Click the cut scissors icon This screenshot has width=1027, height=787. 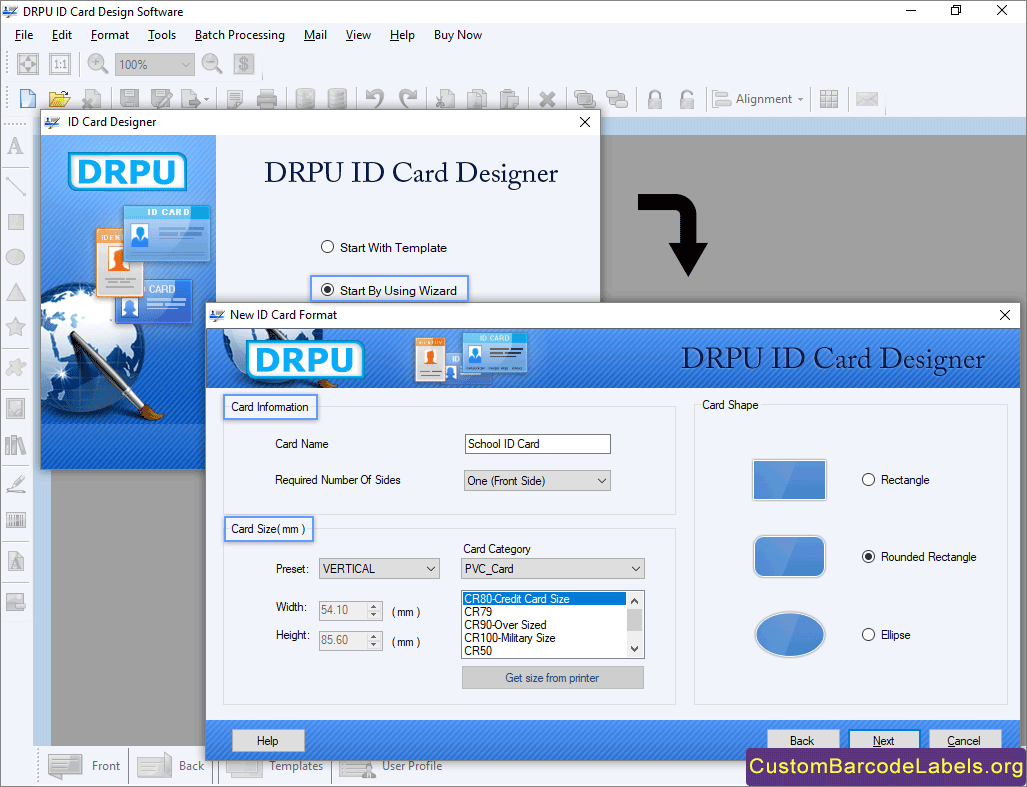pyautogui.click(x=445, y=99)
